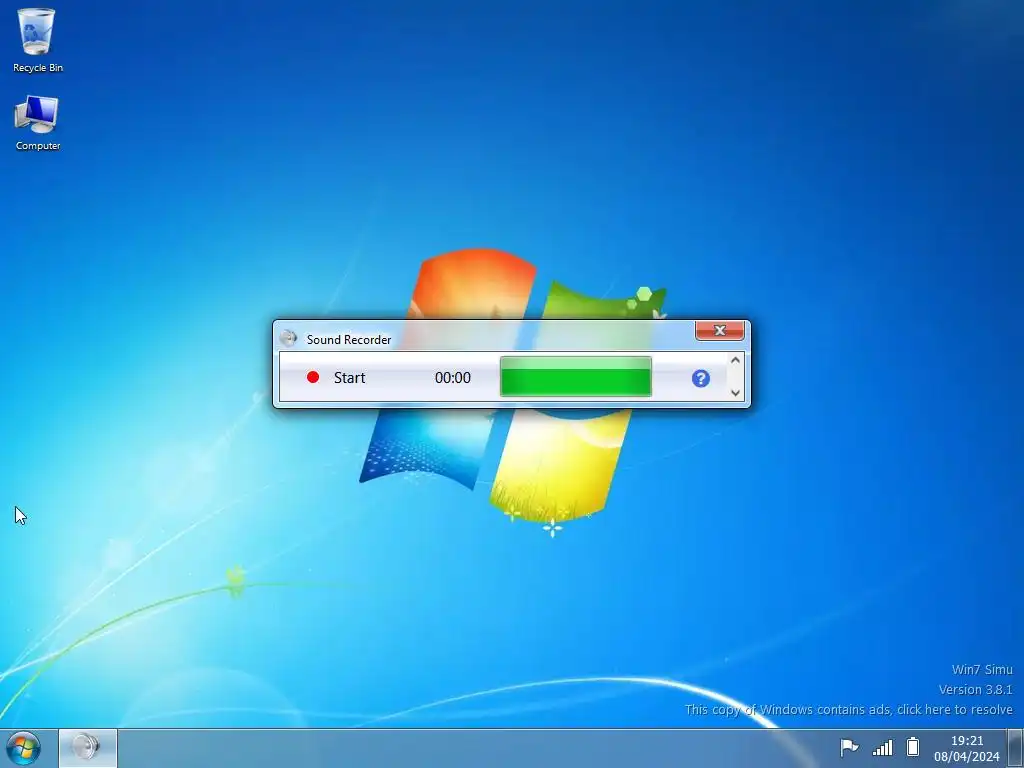Viewport: 1024px width, 768px height.
Task: Start recording with the red Start button
Action: coord(336,377)
